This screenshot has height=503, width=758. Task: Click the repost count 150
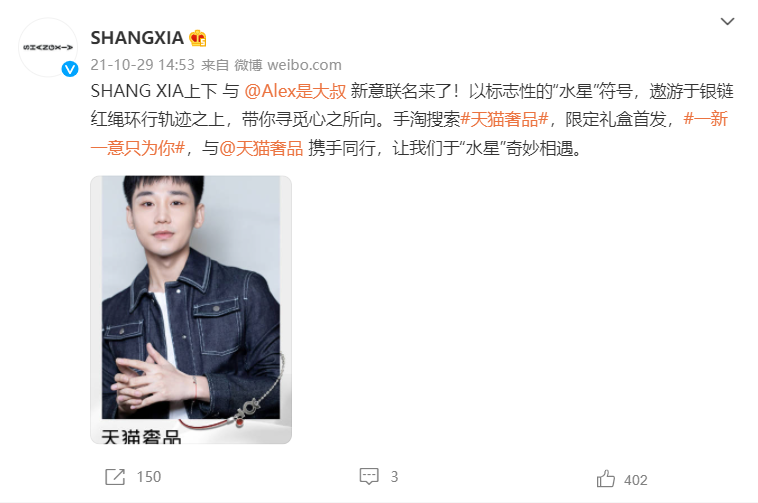(149, 477)
